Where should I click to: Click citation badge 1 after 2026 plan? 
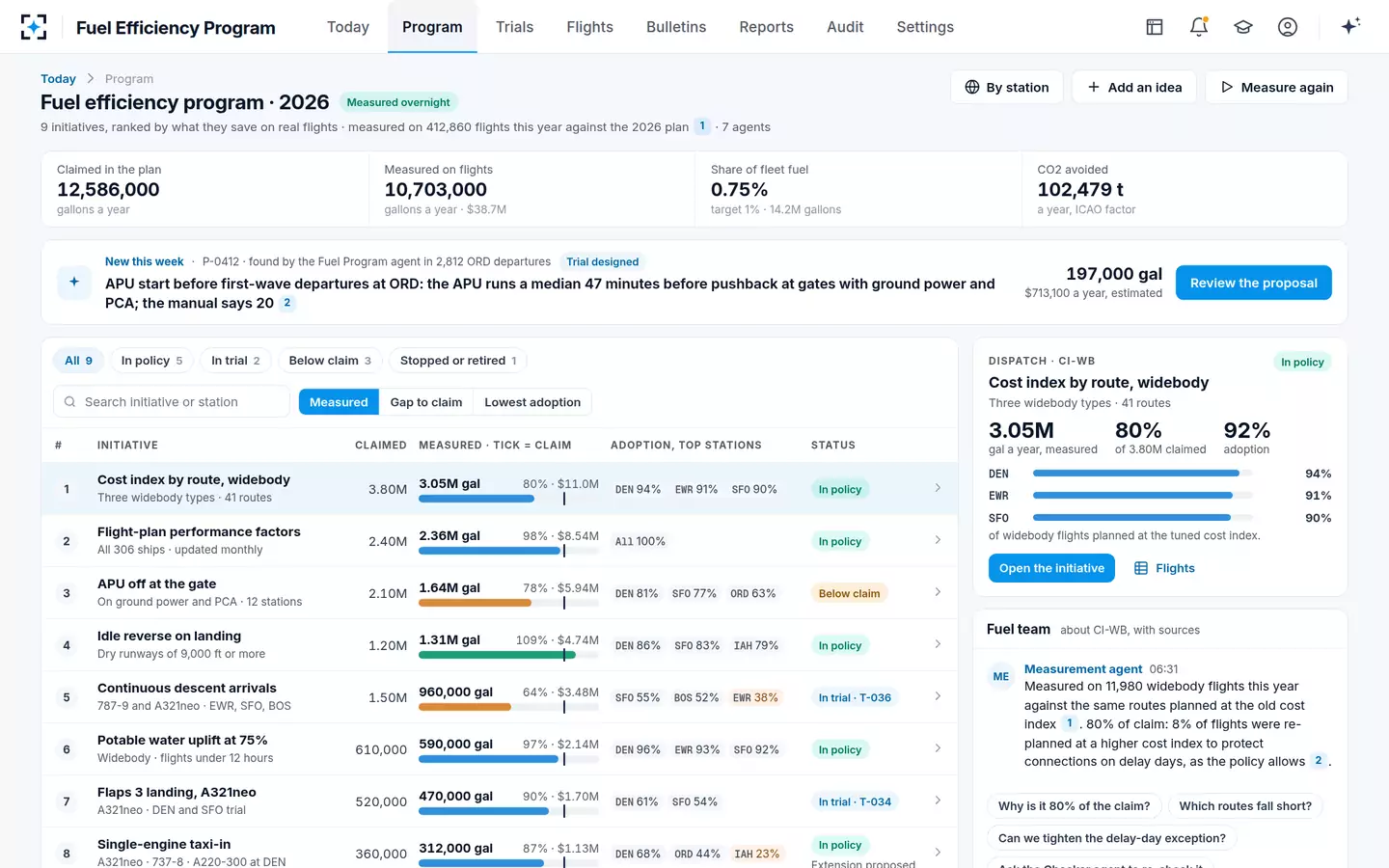coord(702,126)
